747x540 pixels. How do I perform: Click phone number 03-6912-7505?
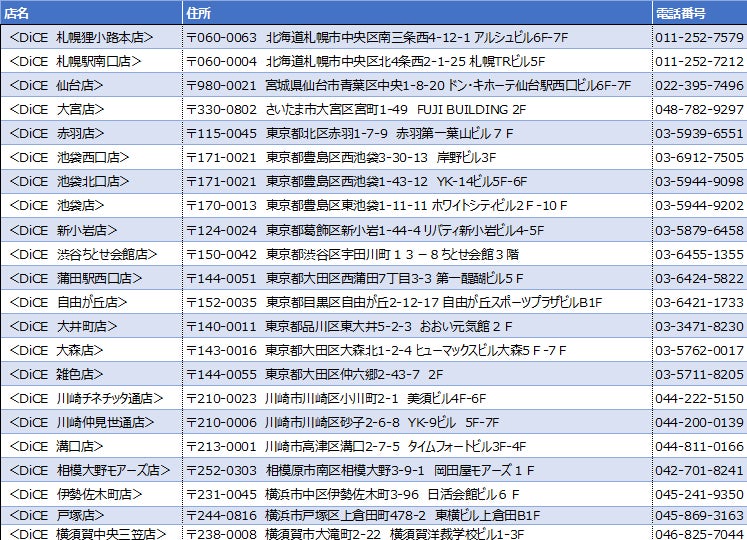pos(699,157)
